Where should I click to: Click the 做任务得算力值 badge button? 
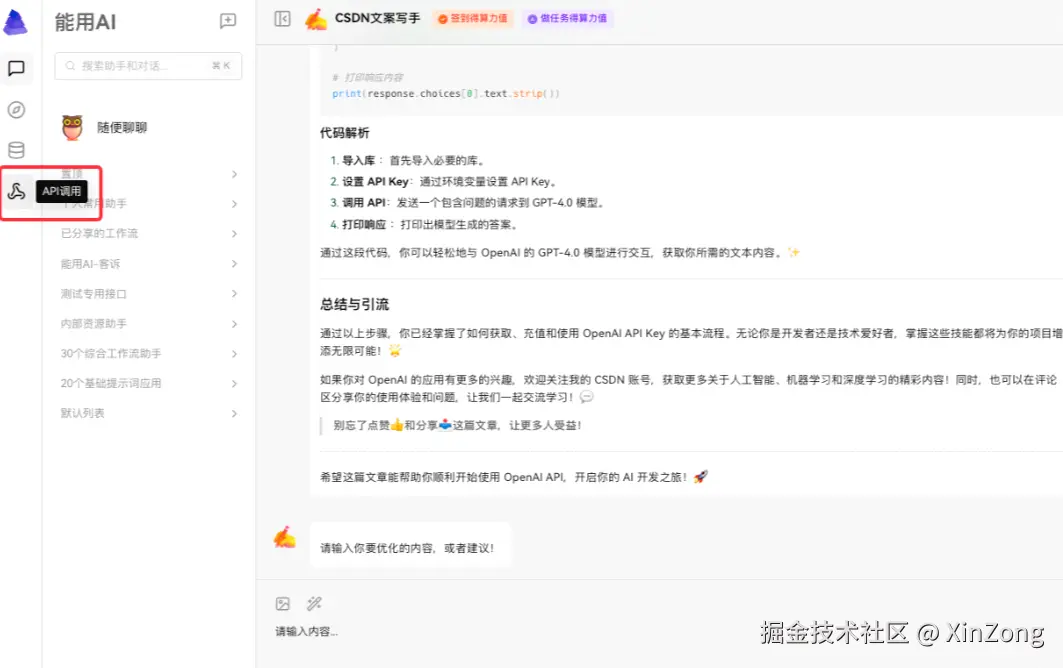(x=567, y=18)
